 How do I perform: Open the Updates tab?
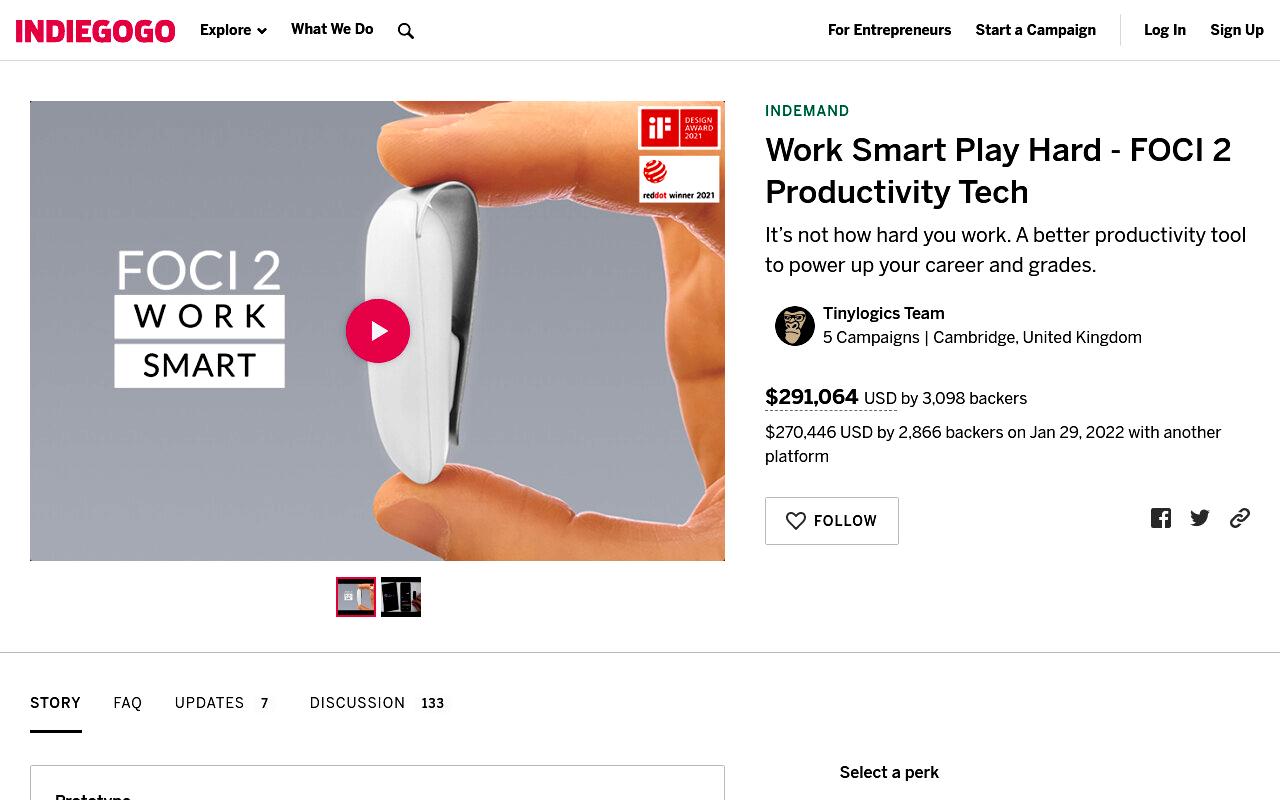click(x=223, y=703)
